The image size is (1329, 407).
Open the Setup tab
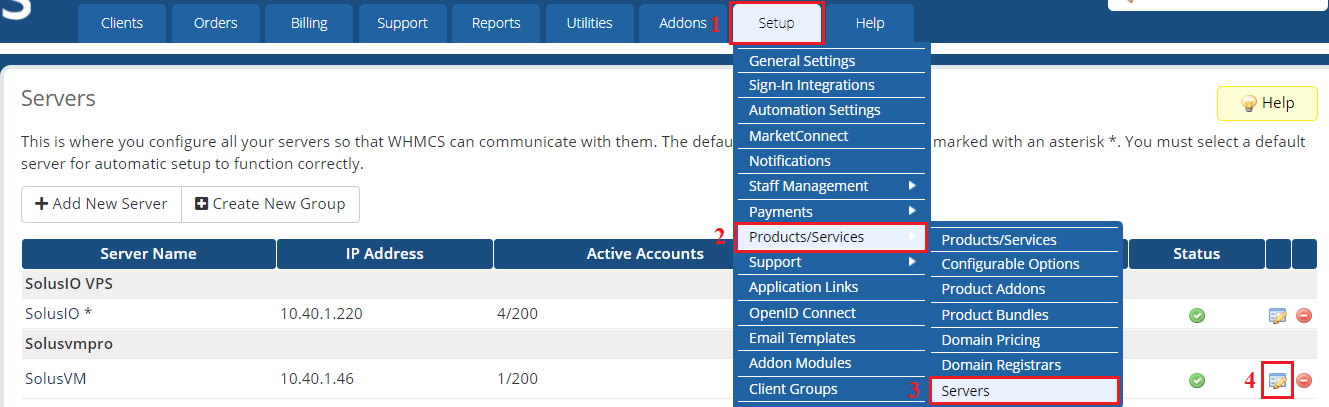[x=777, y=23]
